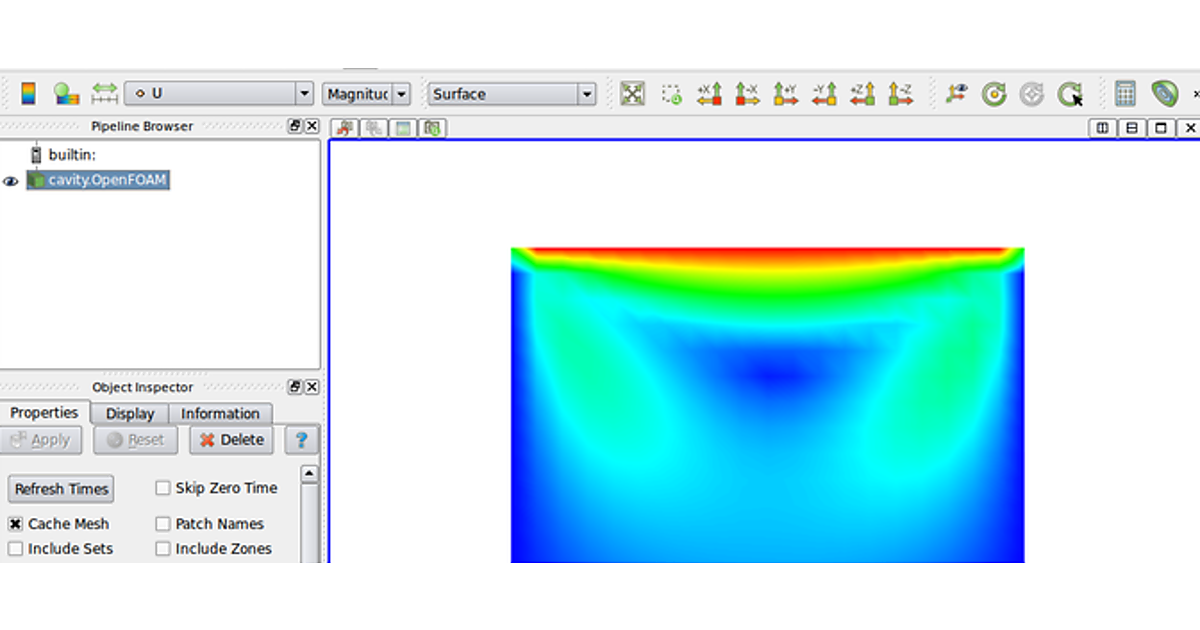Open the edit color map icon
1200x630 pixels.
tap(66, 94)
